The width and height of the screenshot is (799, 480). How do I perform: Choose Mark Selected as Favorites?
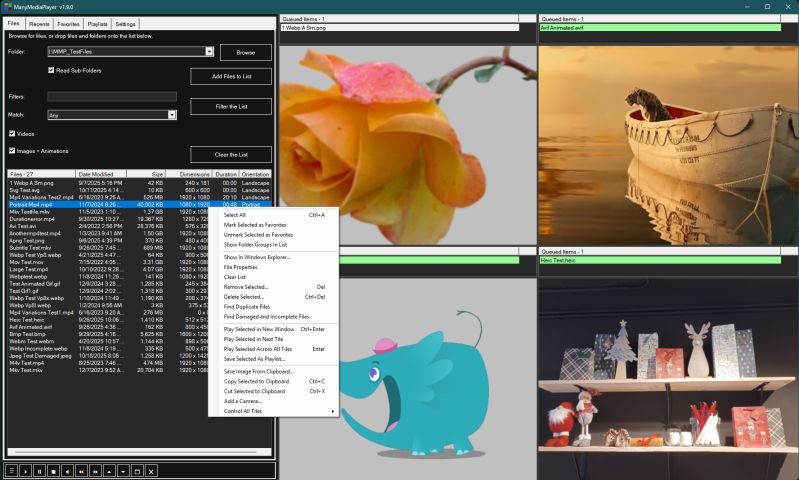click(274, 225)
